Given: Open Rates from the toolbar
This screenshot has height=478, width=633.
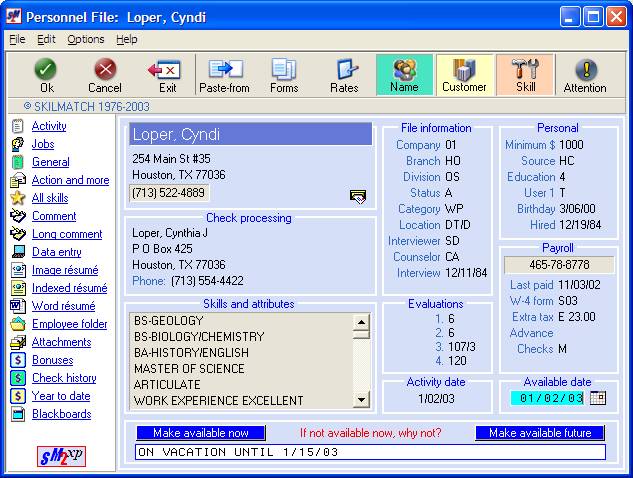Looking at the screenshot, I should (x=344, y=69).
